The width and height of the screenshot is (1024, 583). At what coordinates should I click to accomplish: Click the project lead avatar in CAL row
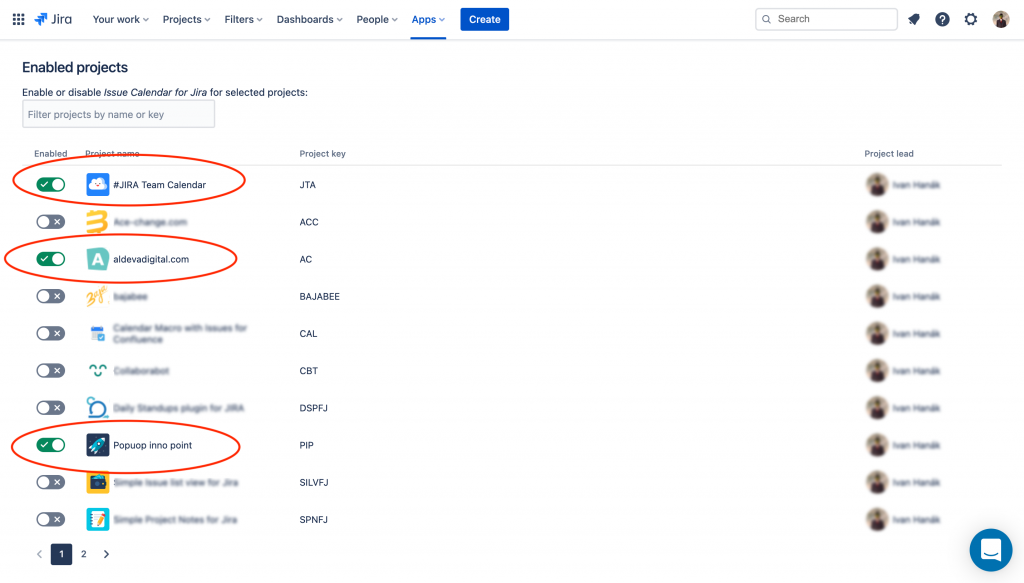coord(876,334)
